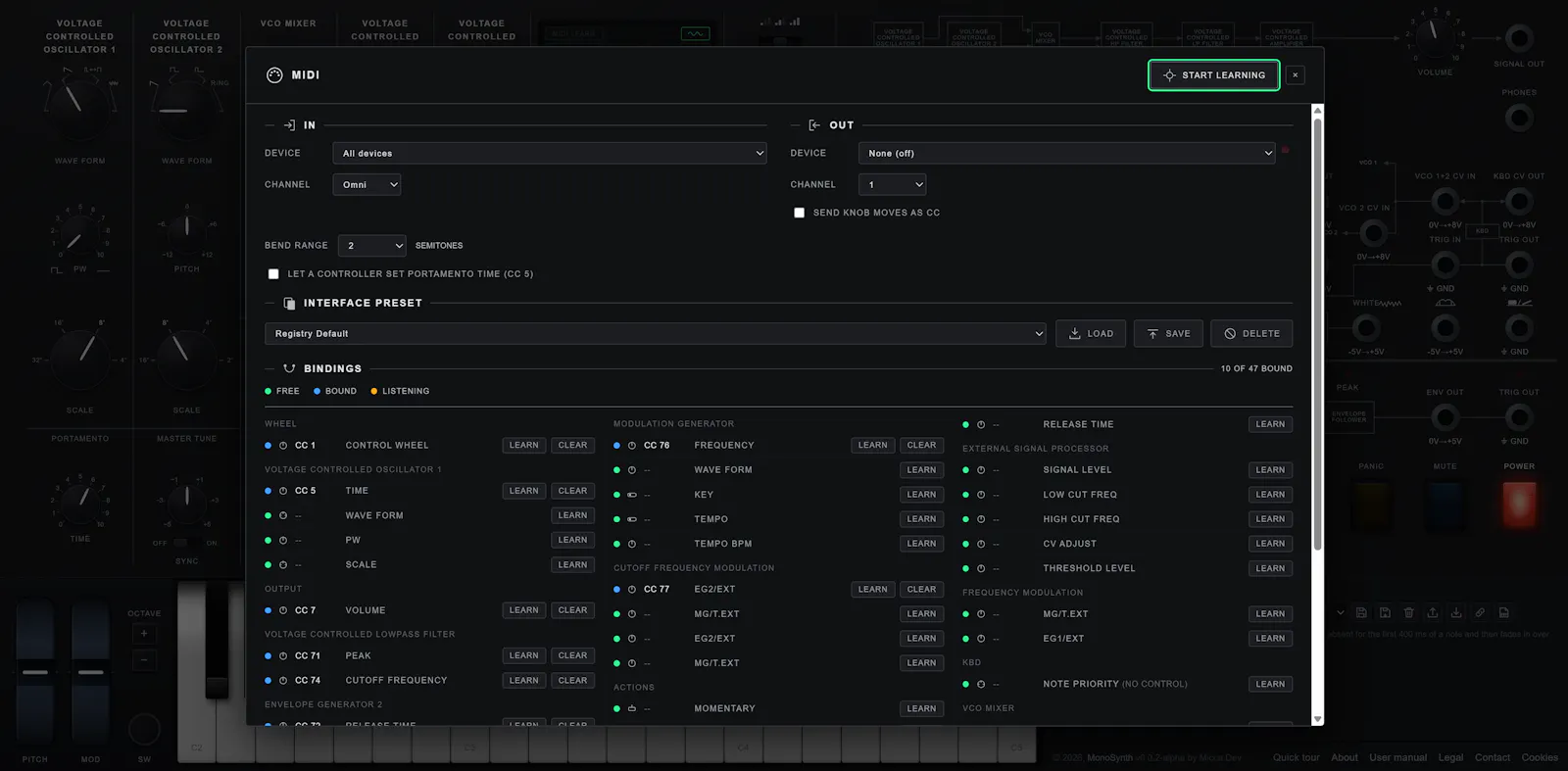This screenshot has width=1568, height=771.
Task: Click the rotary icon in Note Priority row
Action: 981,685
